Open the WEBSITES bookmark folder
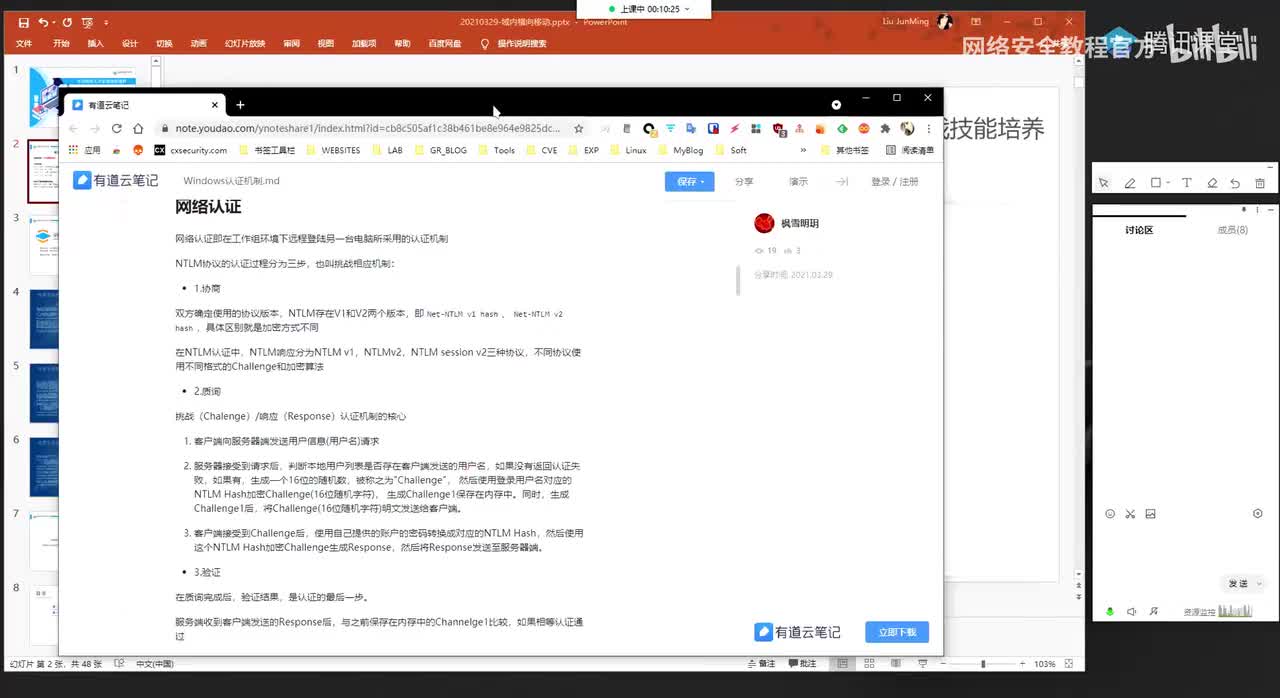Screen dimensions: 1280x698 [333, 150]
